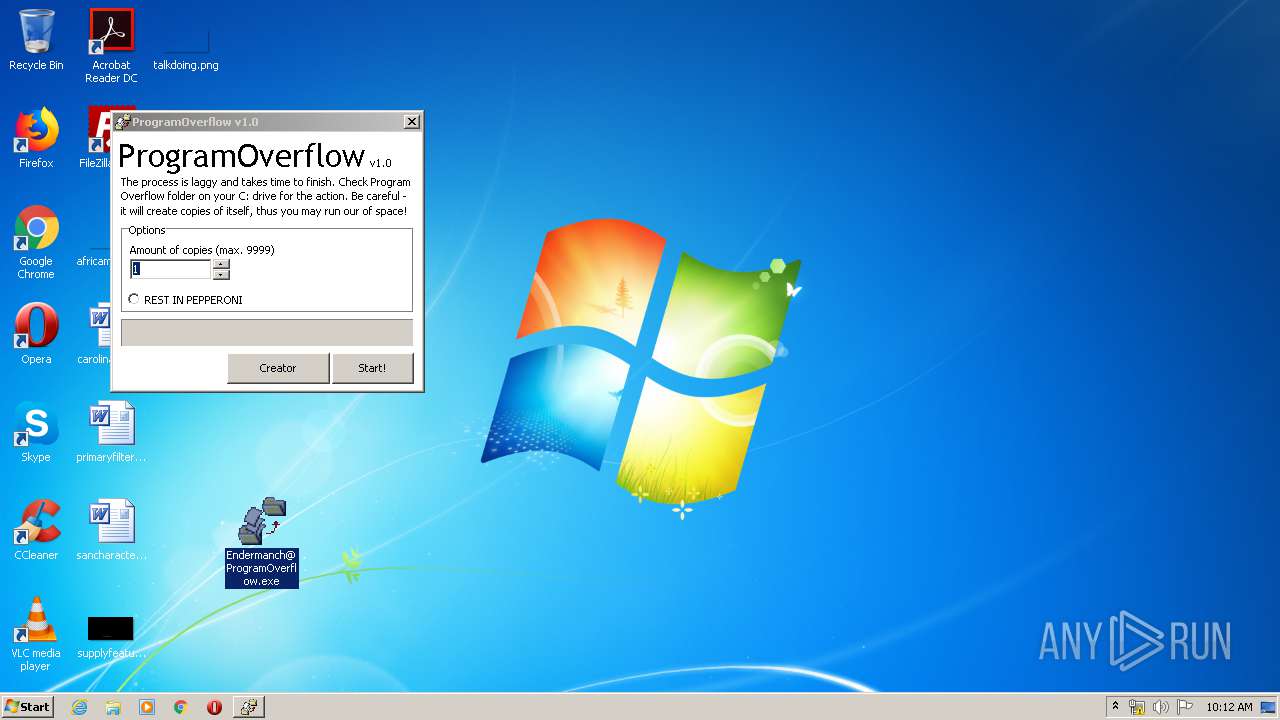Launch Chrome from the taskbar
Image resolution: width=1280 pixels, height=720 pixels.
[181, 707]
